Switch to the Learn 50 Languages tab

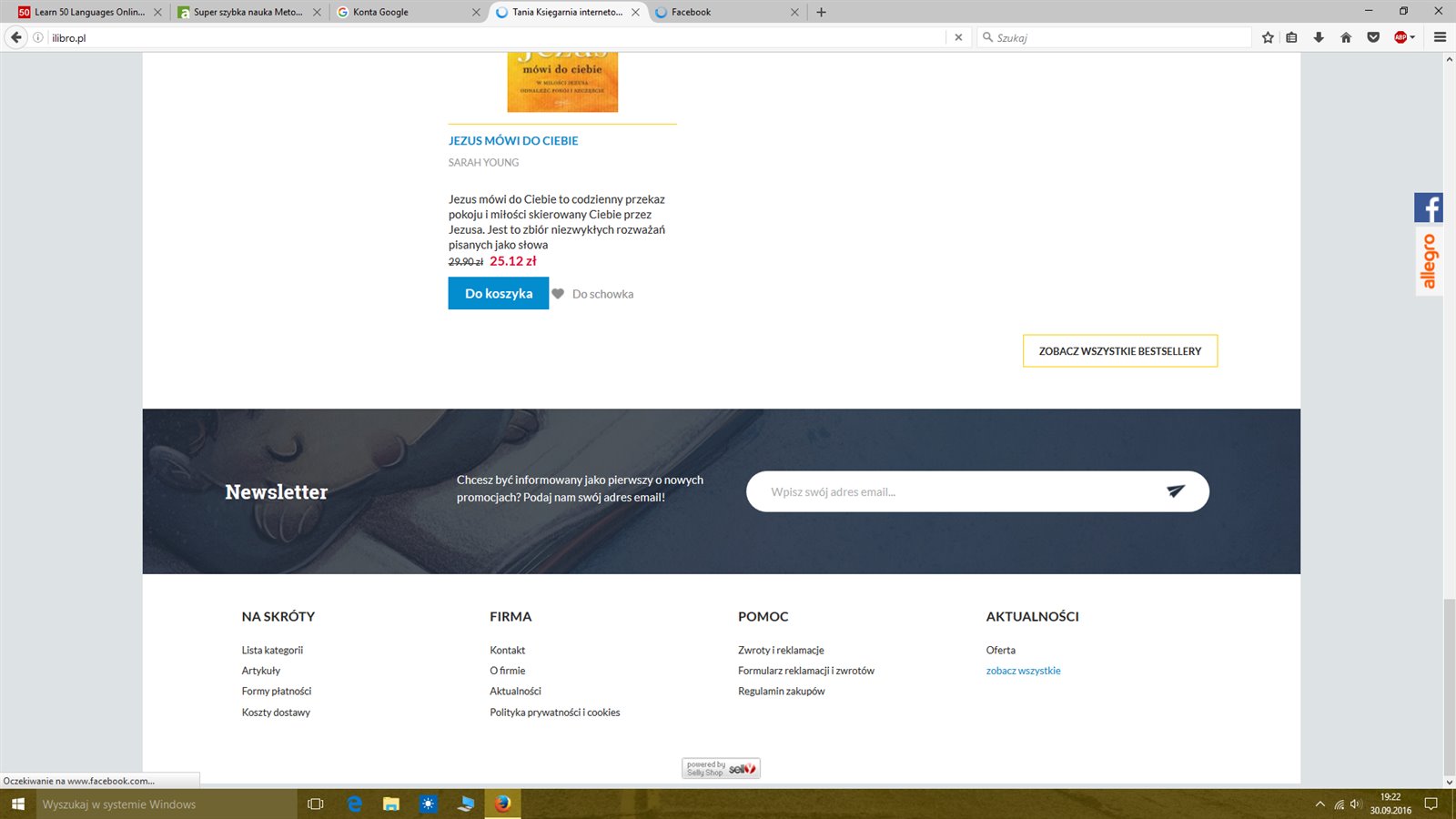(x=86, y=12)
